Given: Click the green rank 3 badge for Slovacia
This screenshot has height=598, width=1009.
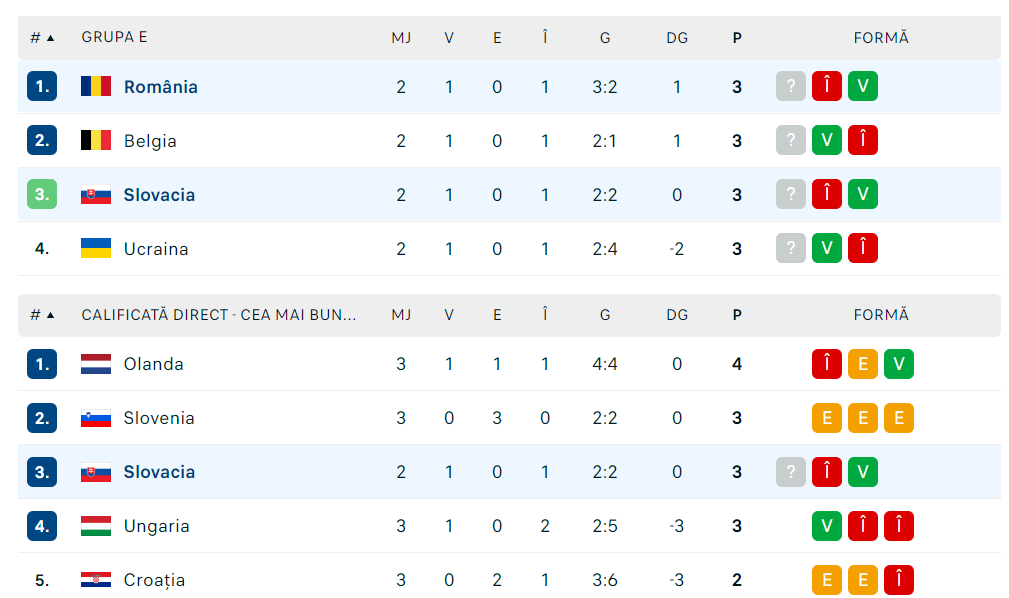Looking at the screenshot, I should click(x=42, y=195).
